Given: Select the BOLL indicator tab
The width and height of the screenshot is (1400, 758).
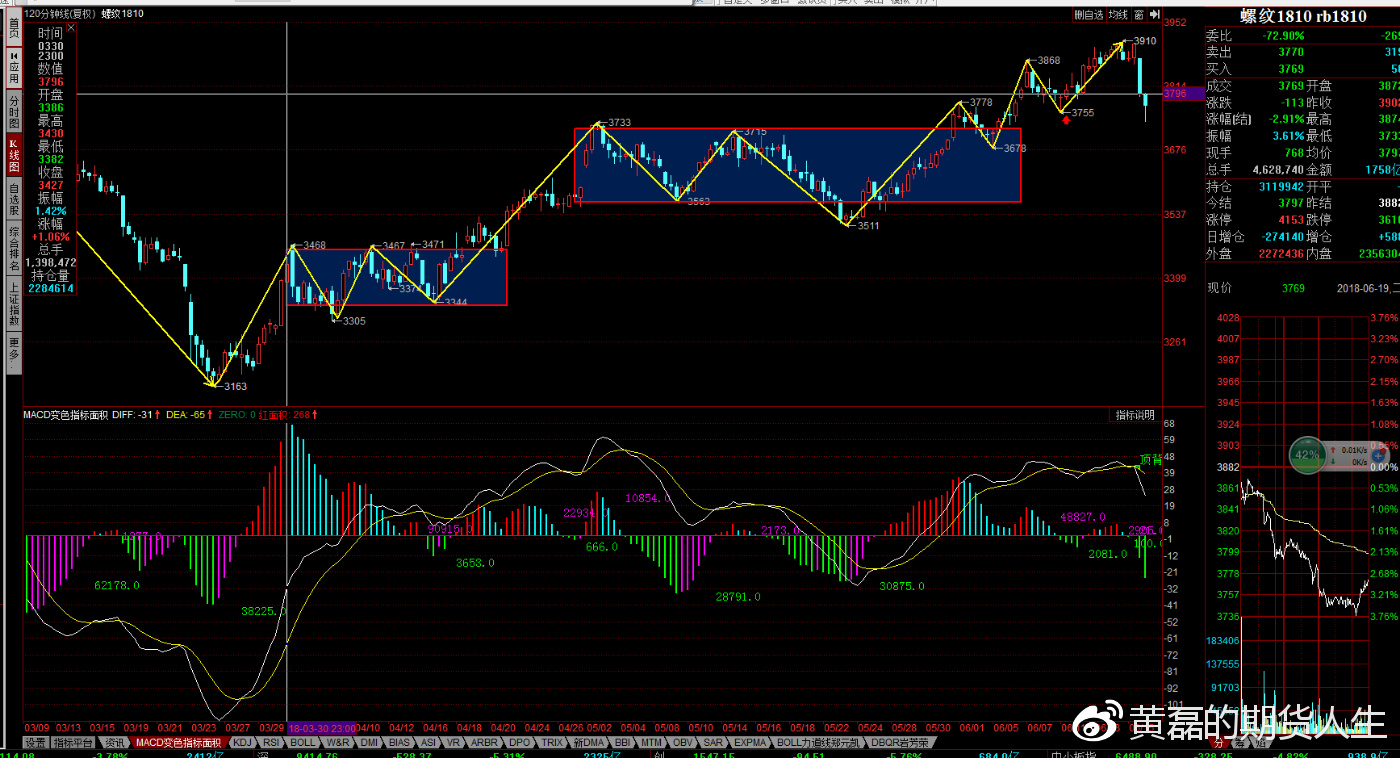Looking at the screenshot, I should [x=303, y=743].
